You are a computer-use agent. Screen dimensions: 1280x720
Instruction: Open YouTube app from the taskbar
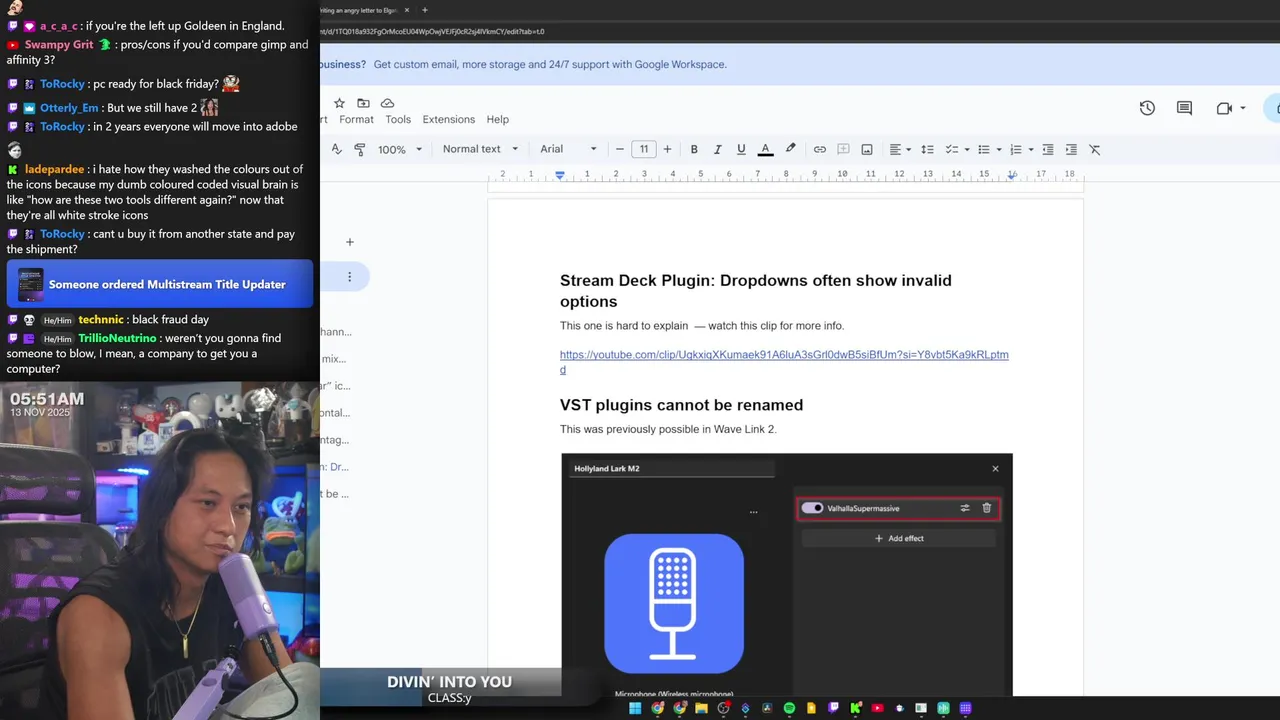pyautogui.click(x=877, y=708)
